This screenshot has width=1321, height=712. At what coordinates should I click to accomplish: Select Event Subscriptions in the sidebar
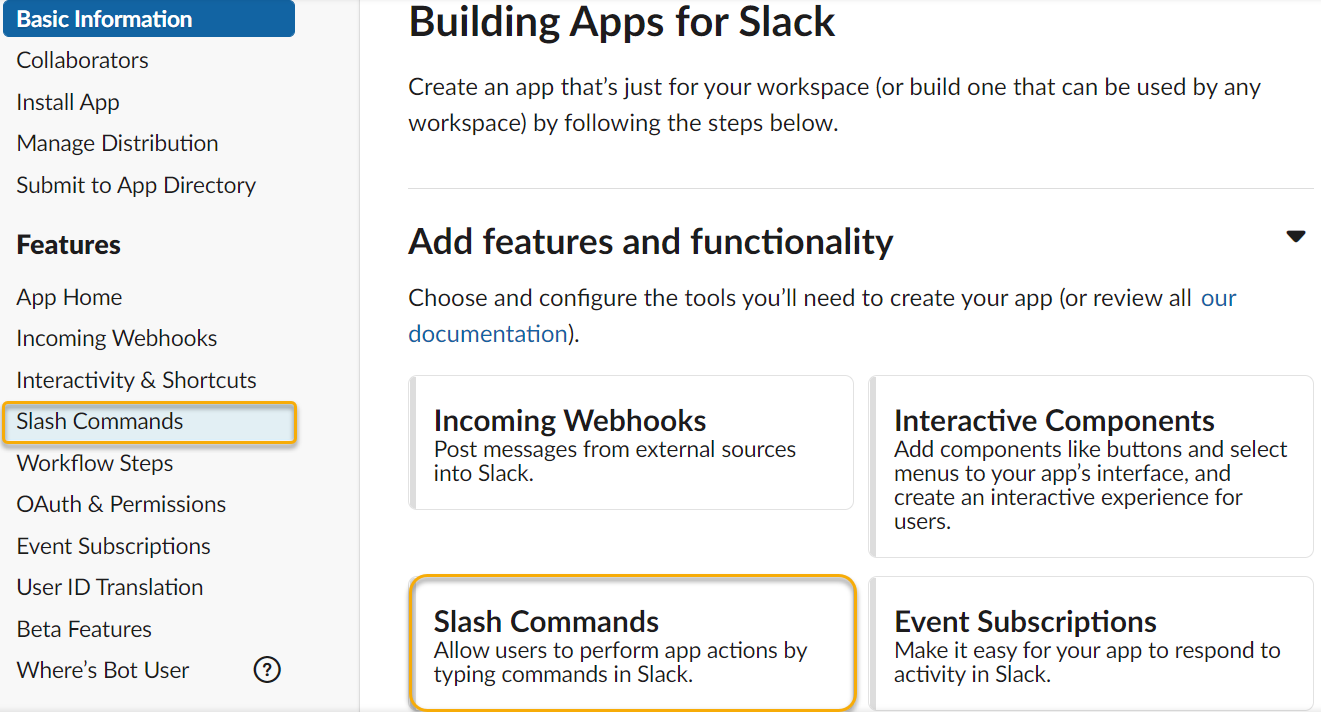[x=114, y=546]
